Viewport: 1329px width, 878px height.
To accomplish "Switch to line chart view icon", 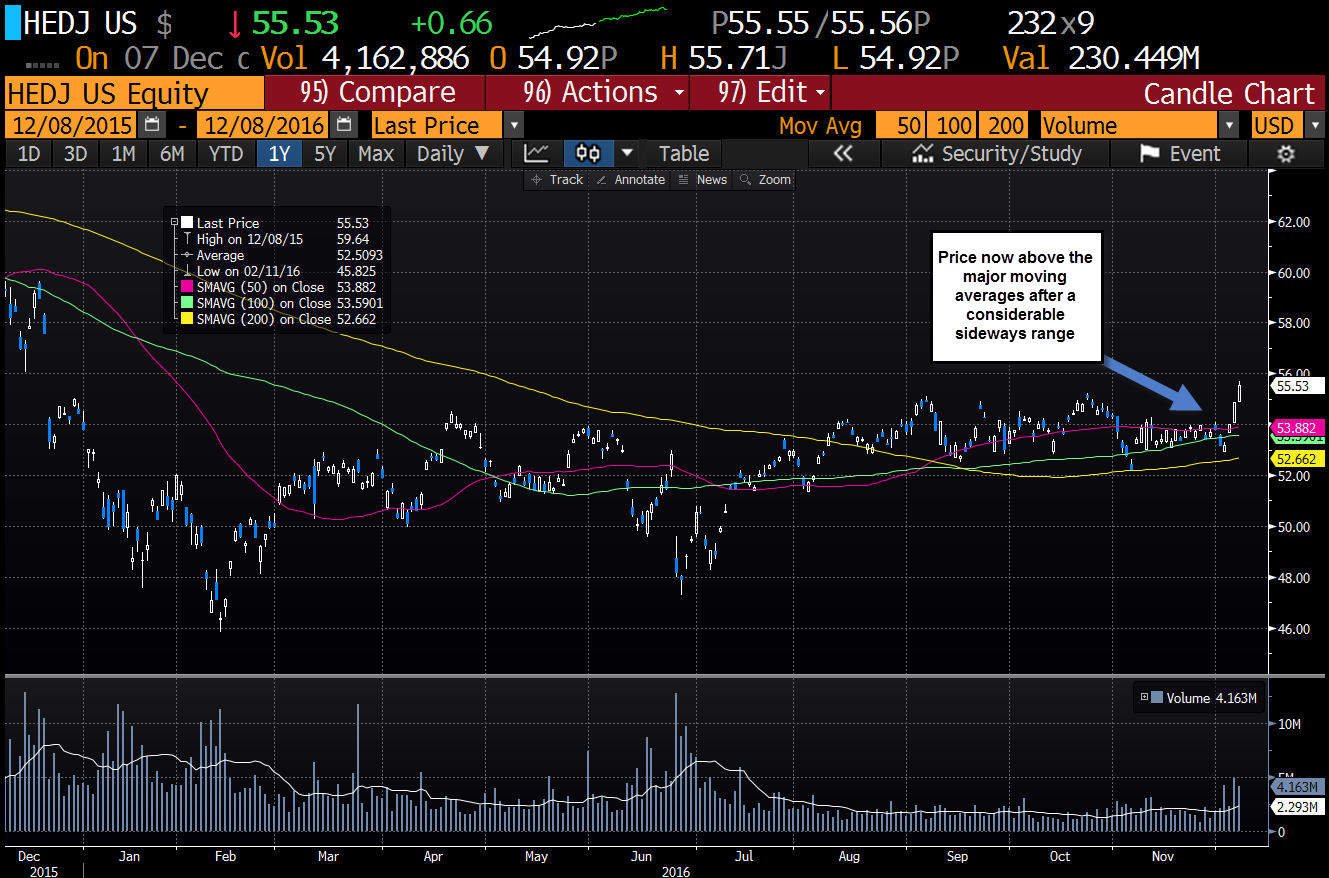I will (537, 154).
